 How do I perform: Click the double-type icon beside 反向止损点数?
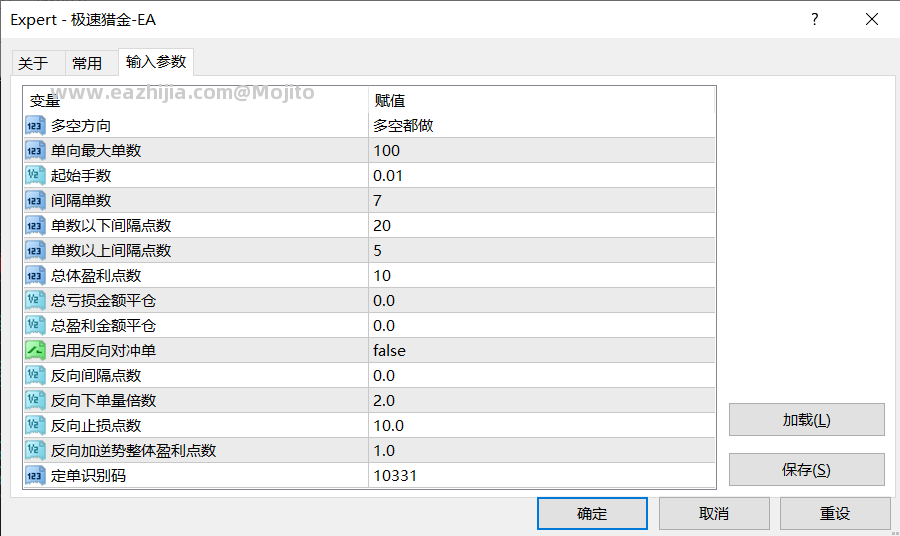pyautogui.click(x=35, y=425)
